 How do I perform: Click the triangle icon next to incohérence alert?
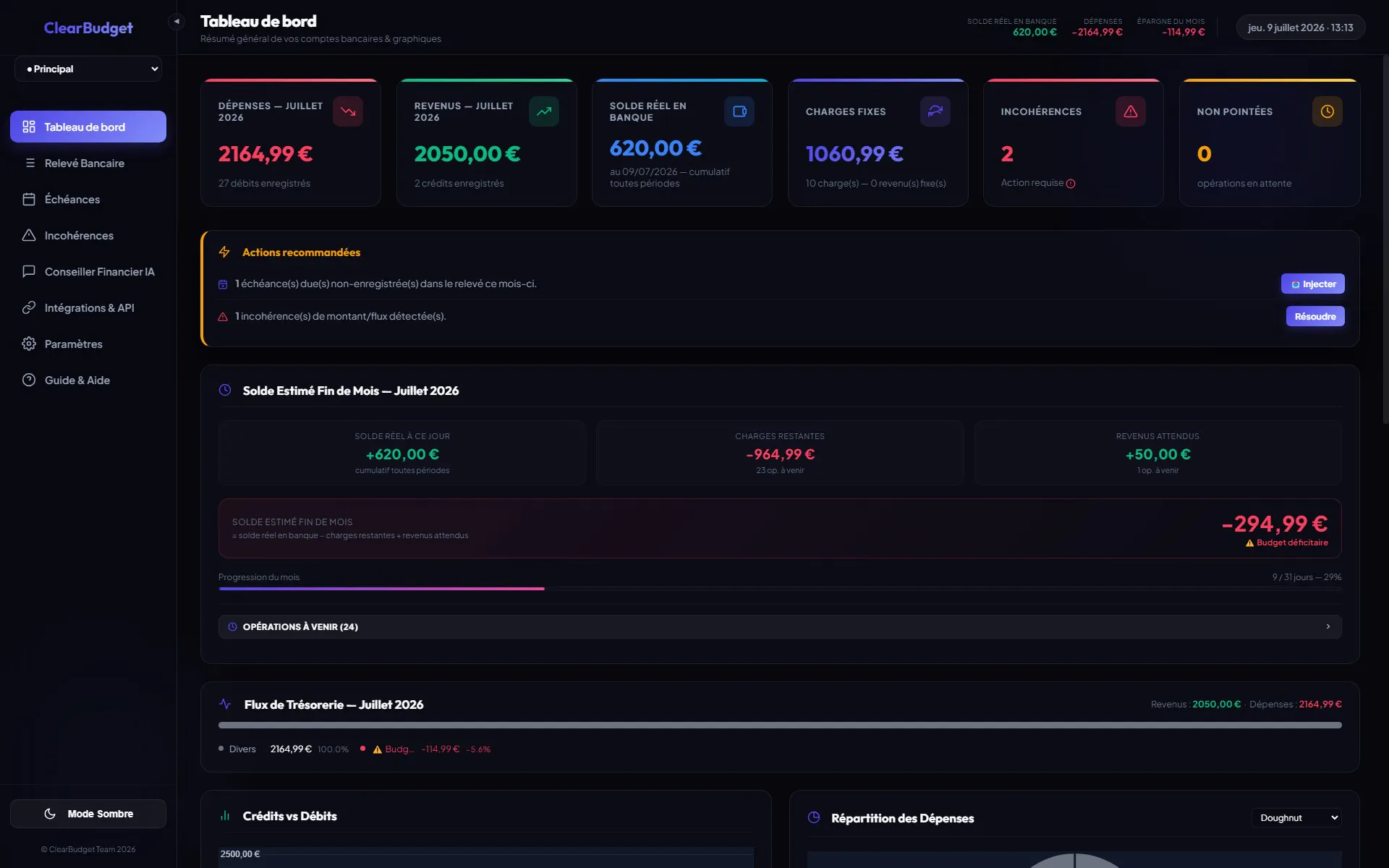[223, 317]
